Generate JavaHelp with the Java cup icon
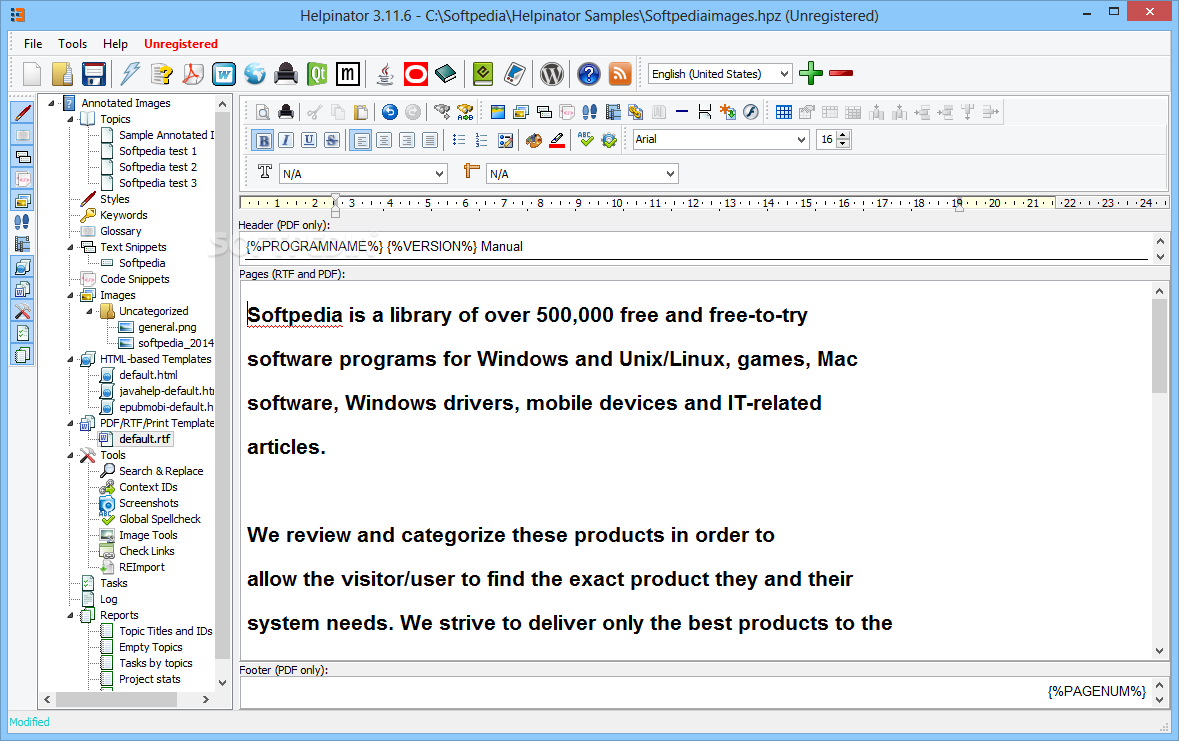Image resolution: width=1179 pixels, height=741 pixels. pos(385,74)
